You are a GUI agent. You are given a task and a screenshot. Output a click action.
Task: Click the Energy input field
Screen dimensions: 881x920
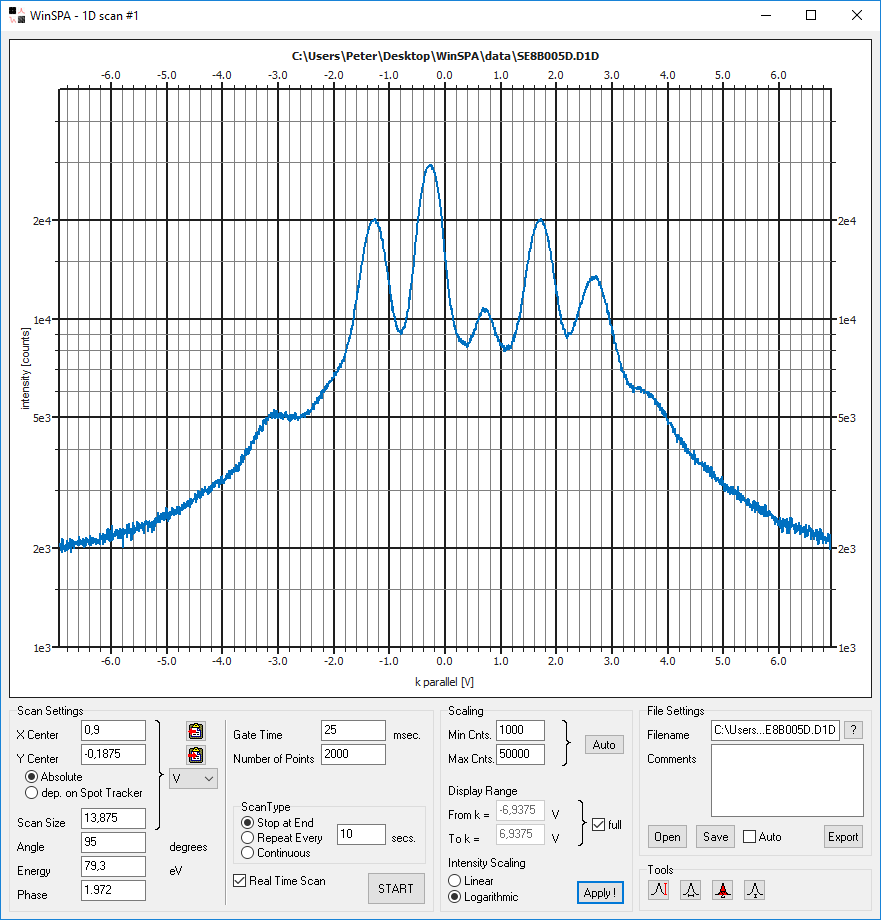click(113, 866)
